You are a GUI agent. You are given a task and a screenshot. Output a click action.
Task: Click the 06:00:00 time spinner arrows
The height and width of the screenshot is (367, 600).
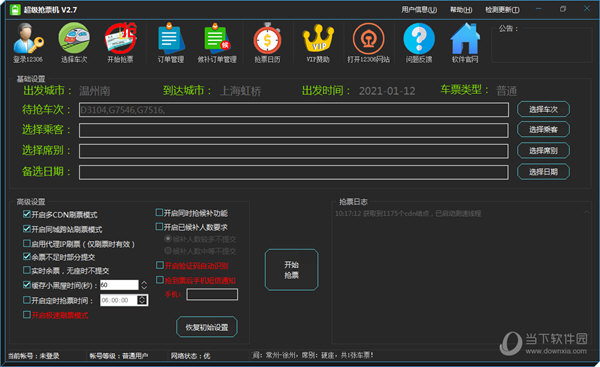(142, 300)
